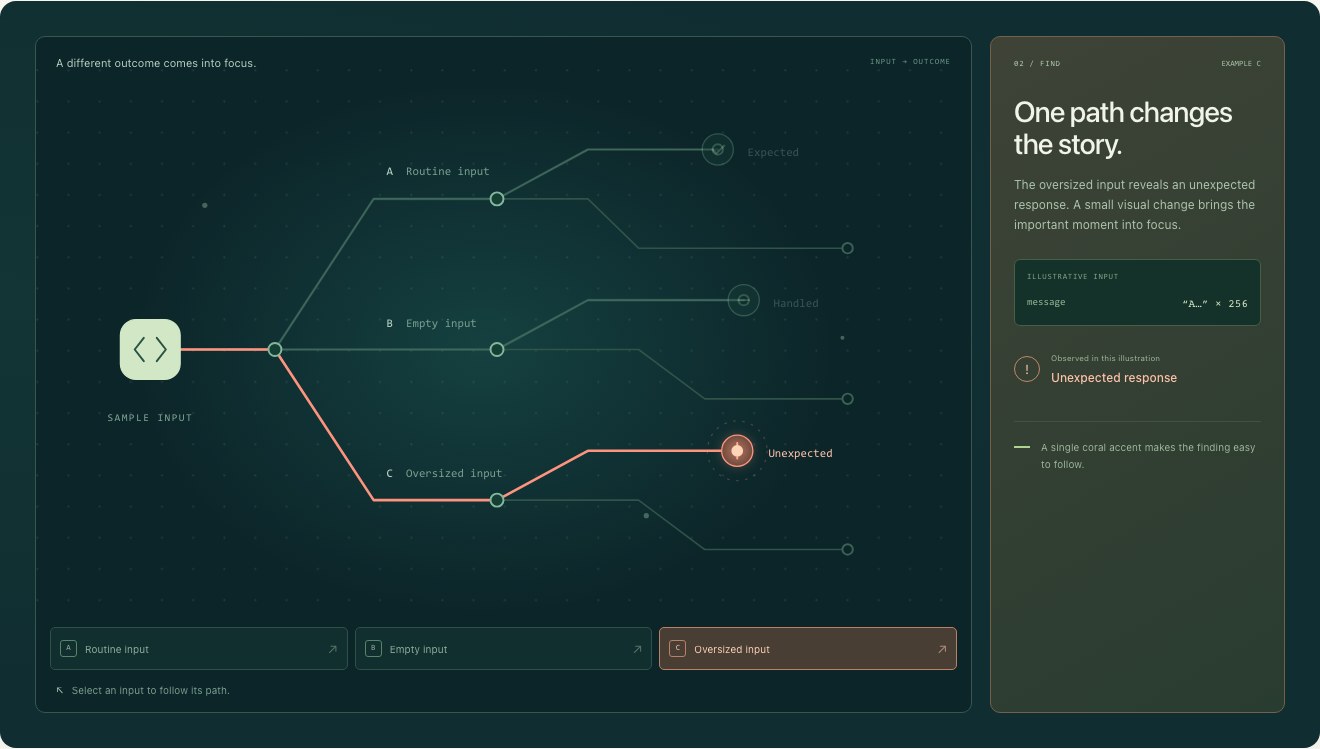Choose the Oversized input button in the bottom selector
The image size is (1320, 749).
808,648
